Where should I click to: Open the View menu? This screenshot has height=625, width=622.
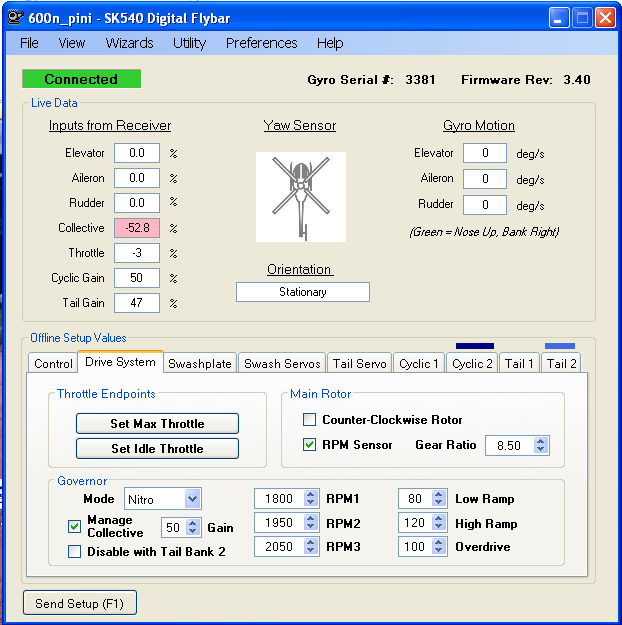[72, 43]
